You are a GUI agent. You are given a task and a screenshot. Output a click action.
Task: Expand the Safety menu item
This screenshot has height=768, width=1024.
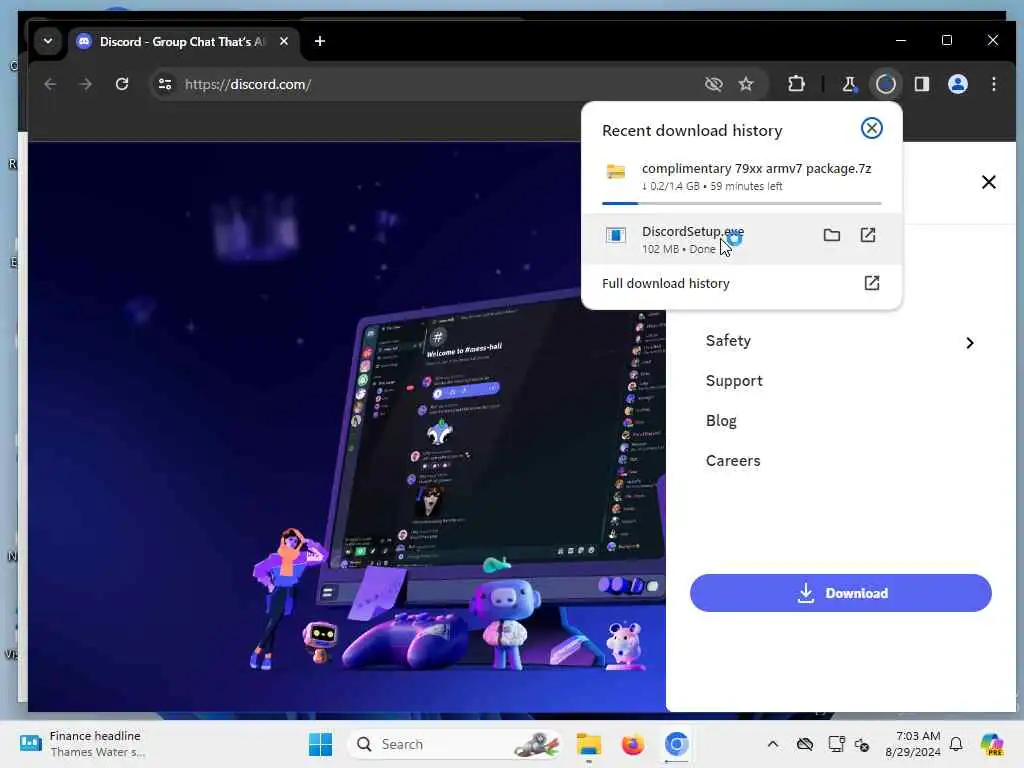[840, 341]
